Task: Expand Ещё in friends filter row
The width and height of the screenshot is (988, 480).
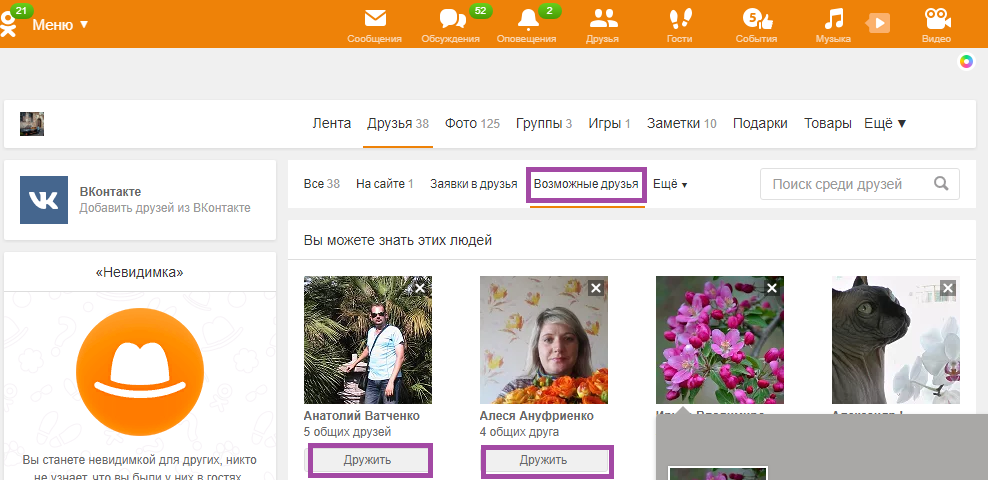Action: 670,185
